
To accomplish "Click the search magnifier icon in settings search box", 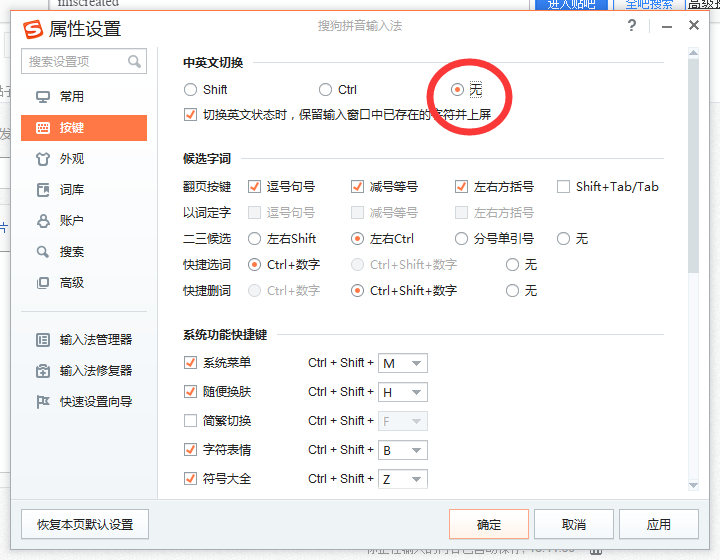I will 134,61.
